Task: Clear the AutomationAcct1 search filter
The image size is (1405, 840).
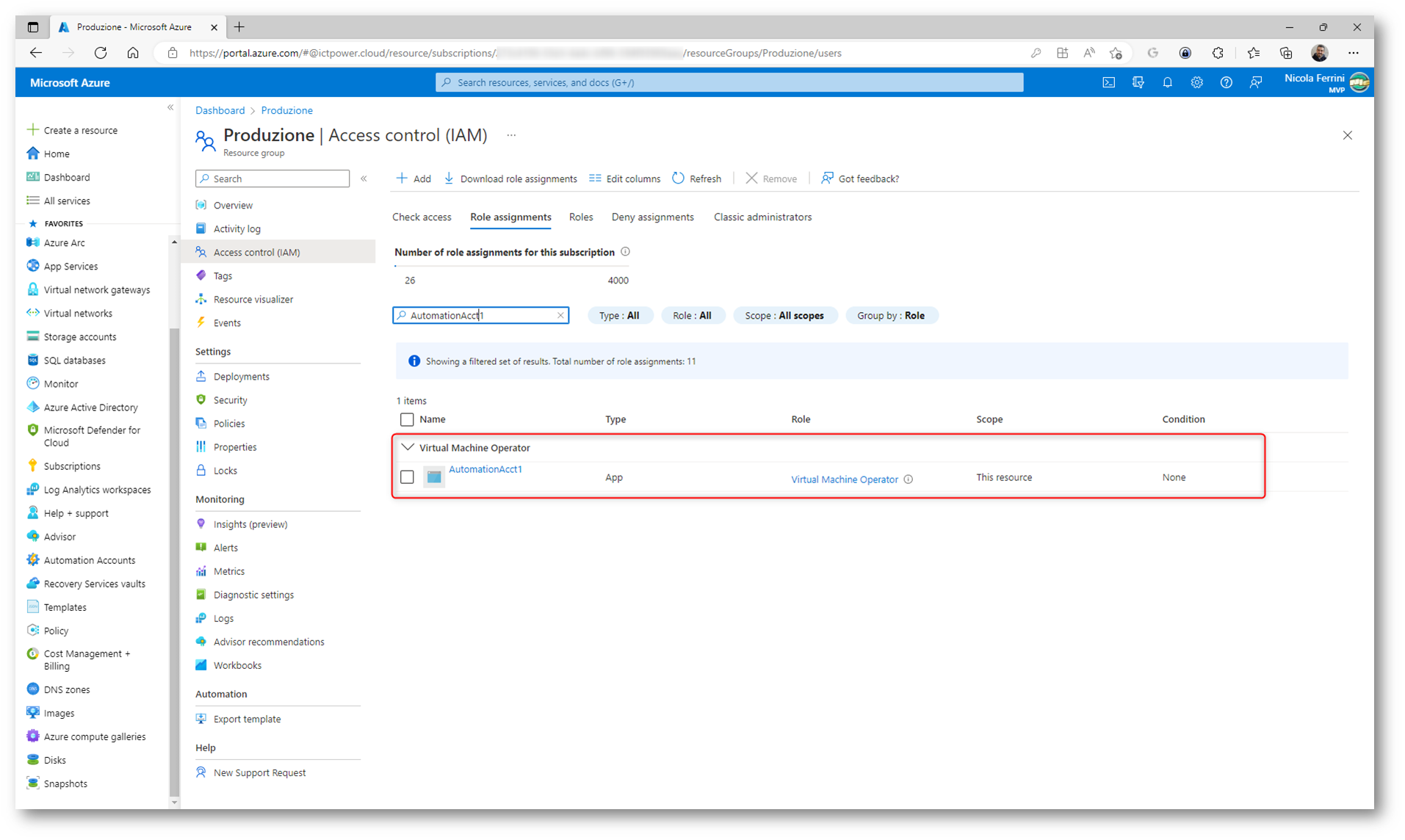Action: (x=560, y=316)
